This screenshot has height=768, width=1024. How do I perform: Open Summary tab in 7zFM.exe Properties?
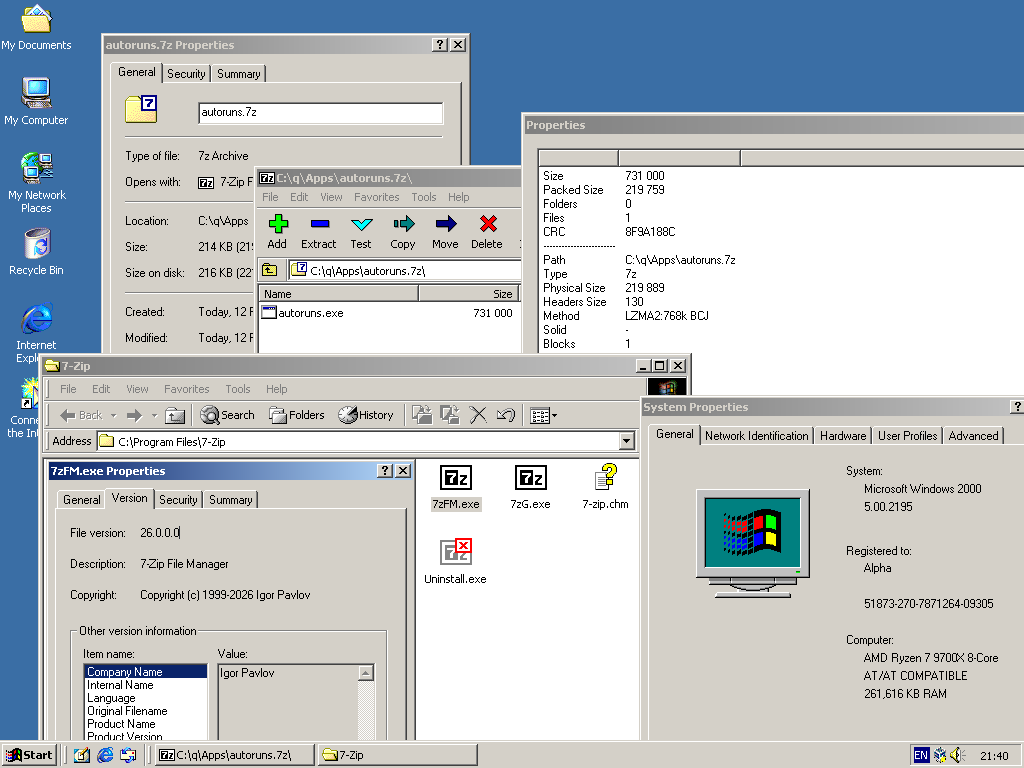pos(231,500)
